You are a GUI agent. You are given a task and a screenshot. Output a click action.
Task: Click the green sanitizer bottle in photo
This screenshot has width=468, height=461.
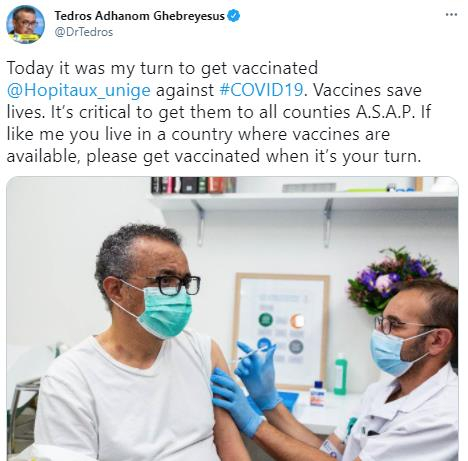(x=340, y=374)
